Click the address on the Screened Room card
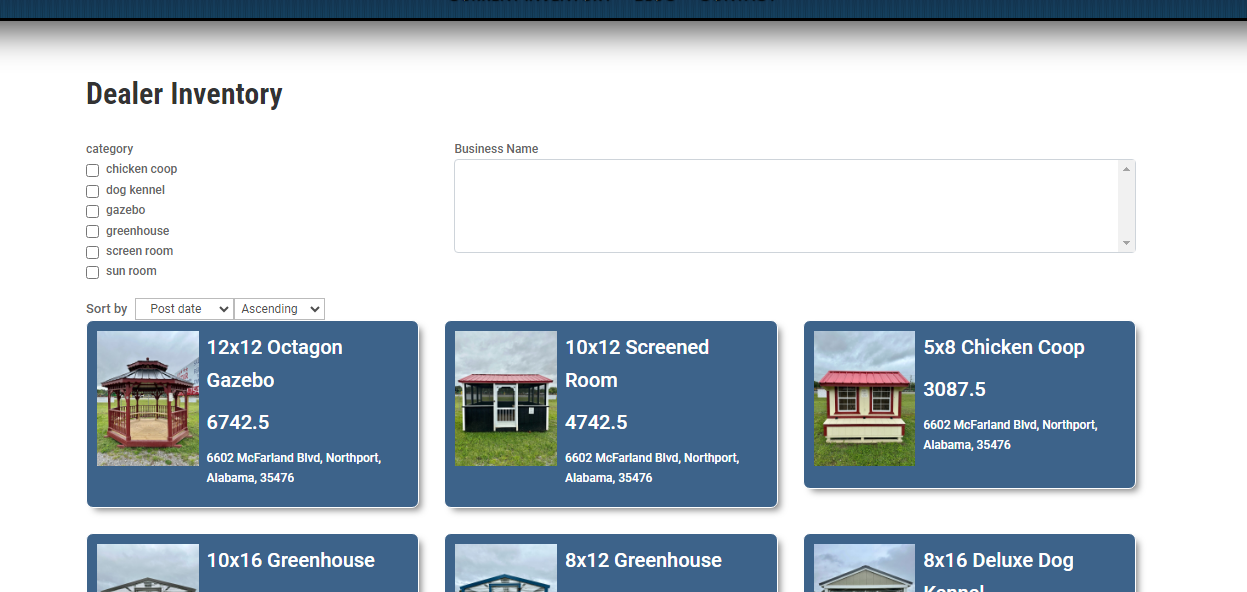 pos(652,468)
